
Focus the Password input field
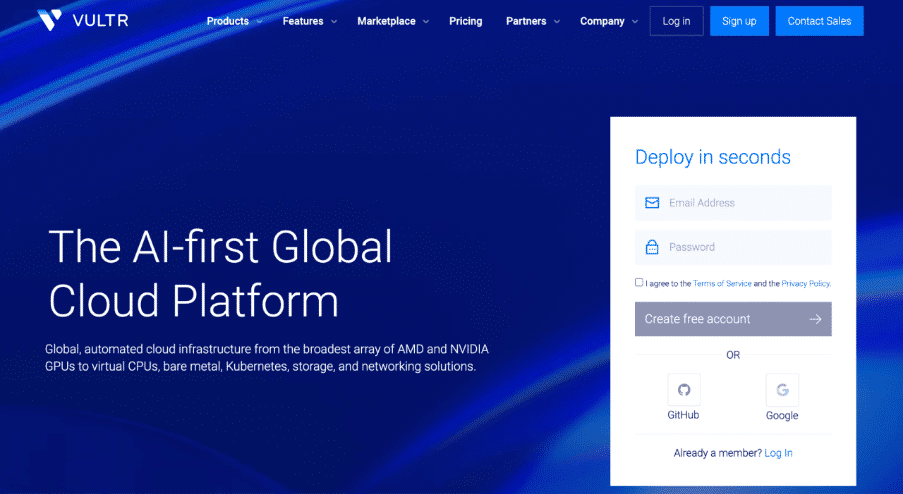[x=733, y=247]
